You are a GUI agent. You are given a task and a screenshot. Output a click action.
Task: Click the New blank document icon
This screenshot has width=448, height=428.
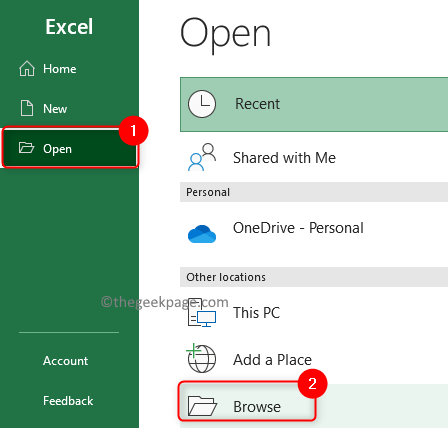[27, 108]
